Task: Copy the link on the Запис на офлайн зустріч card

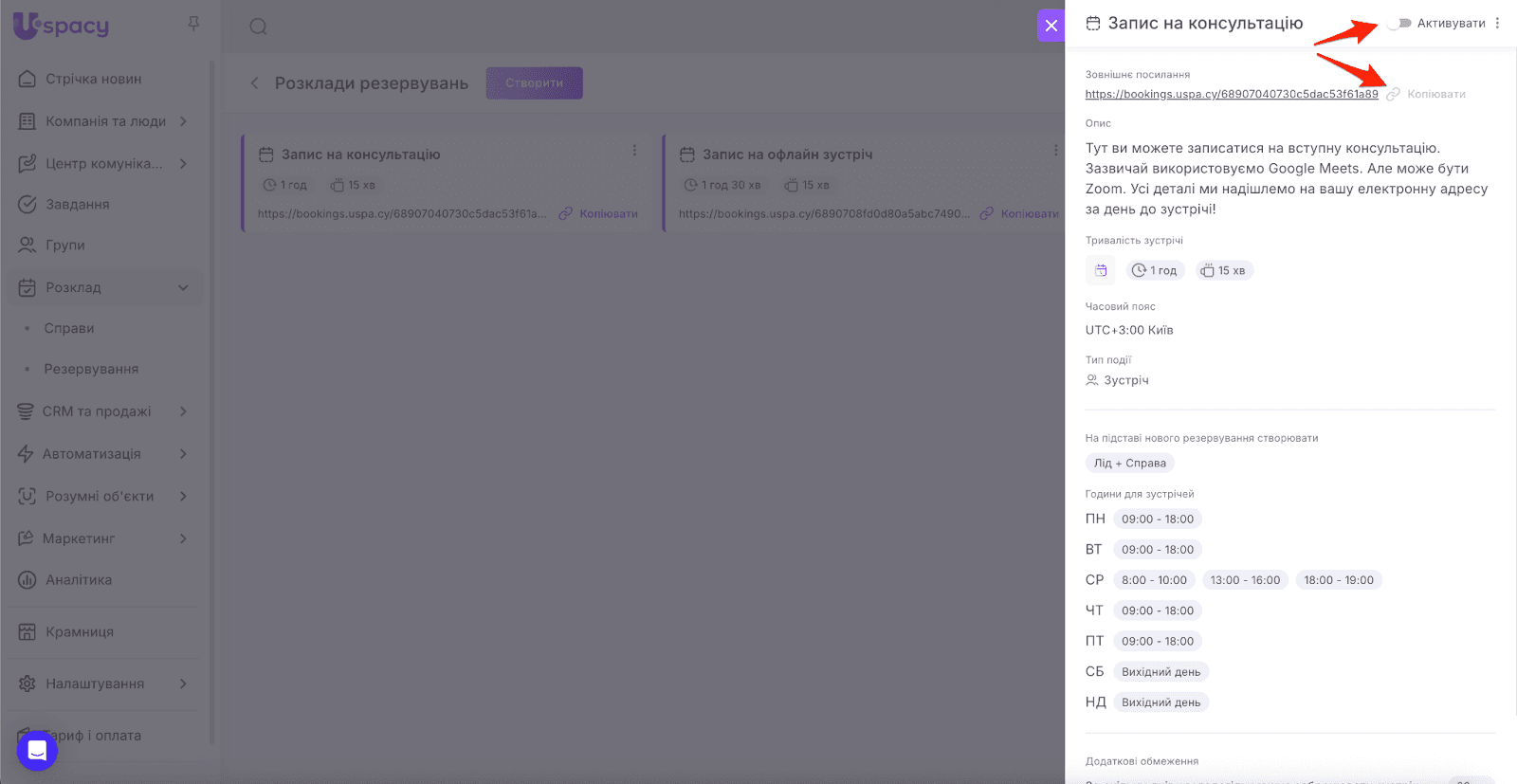Action: pyautogui.click(x=1020, y=214)
